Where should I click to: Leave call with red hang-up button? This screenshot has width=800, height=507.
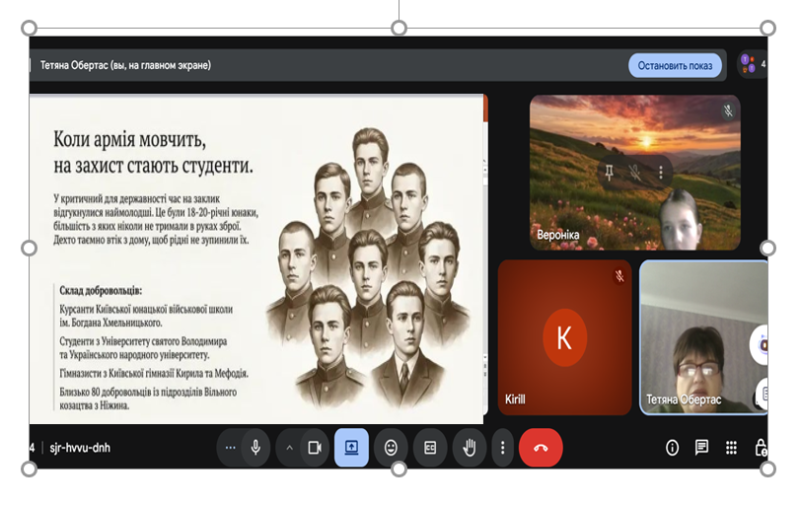(541, 448)
